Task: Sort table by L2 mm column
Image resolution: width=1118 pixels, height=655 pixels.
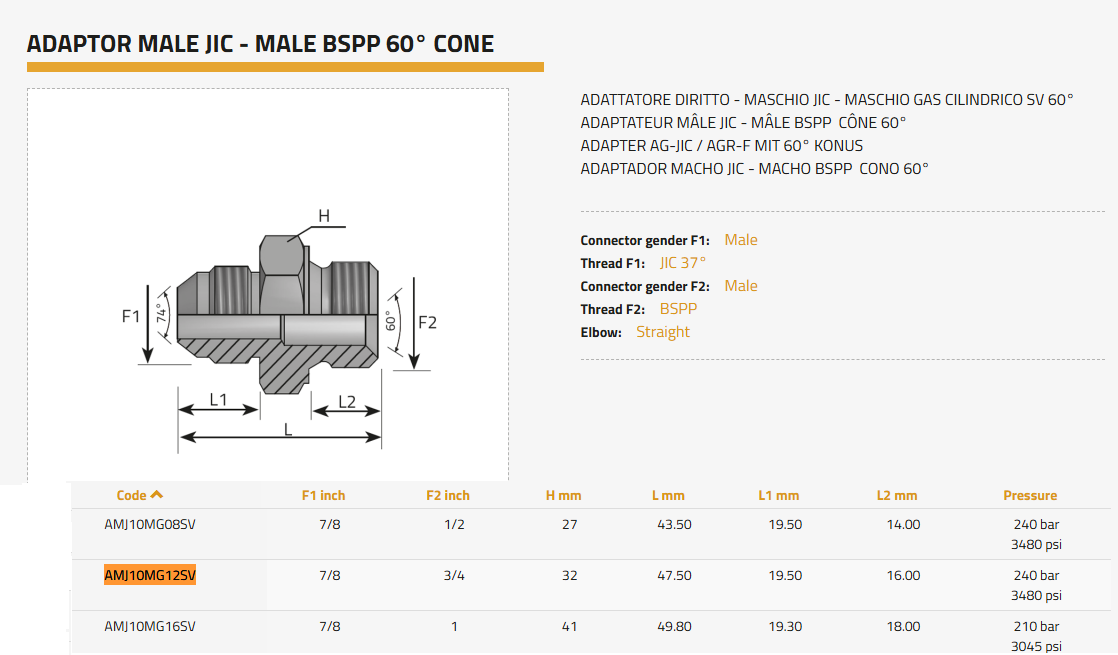Action: tap(896, 495)
